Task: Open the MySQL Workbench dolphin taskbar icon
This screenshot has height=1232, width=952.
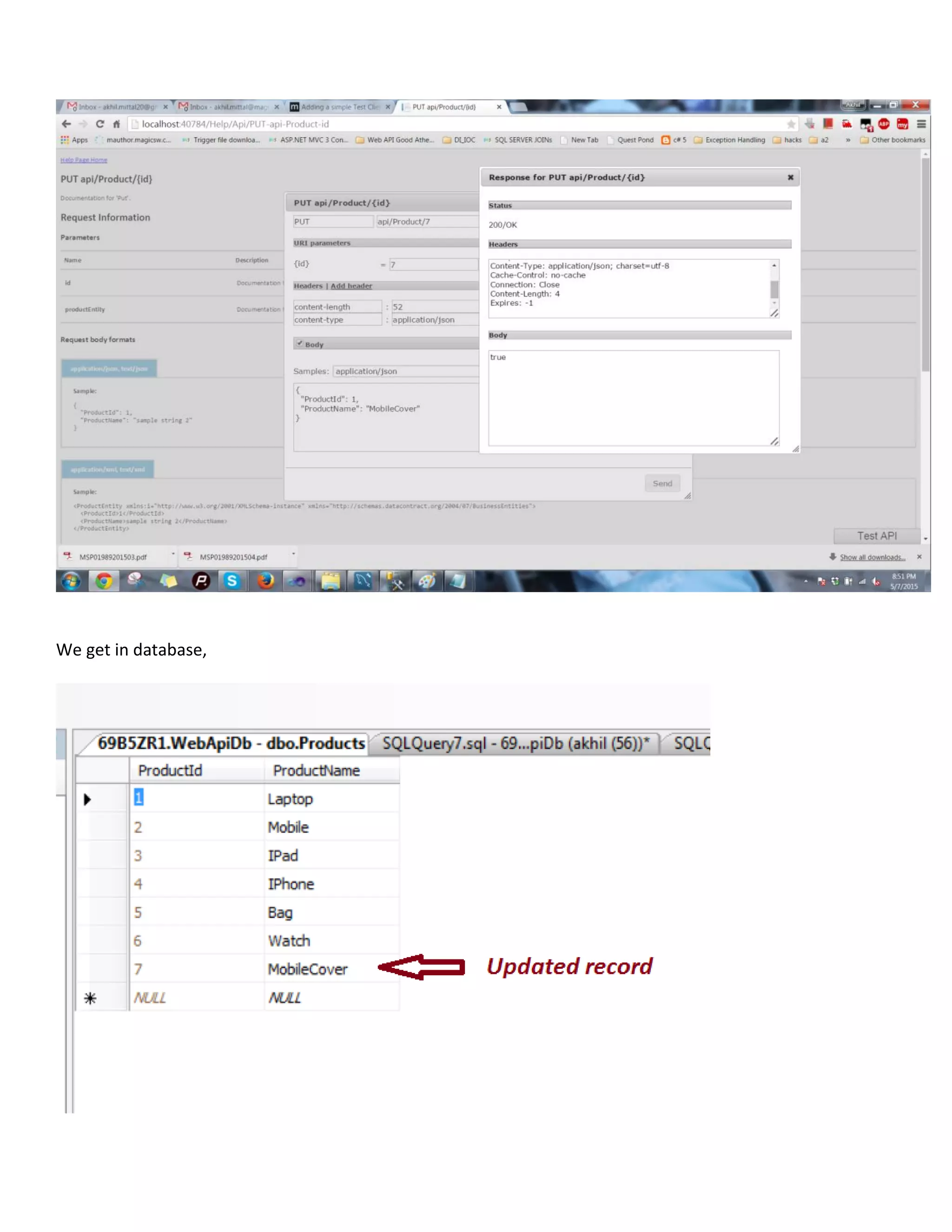Action: click(x=363, y=581)
